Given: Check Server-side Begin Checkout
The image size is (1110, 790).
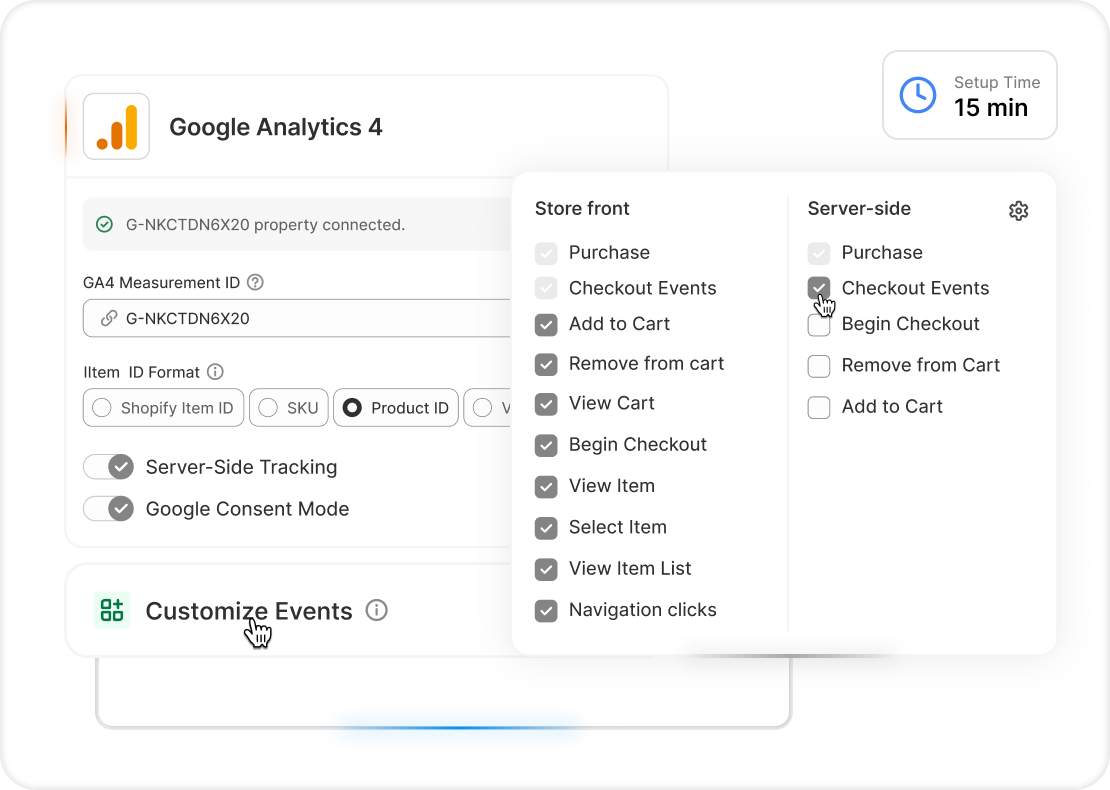Looking at the screenshot, I should pos(818,324).
